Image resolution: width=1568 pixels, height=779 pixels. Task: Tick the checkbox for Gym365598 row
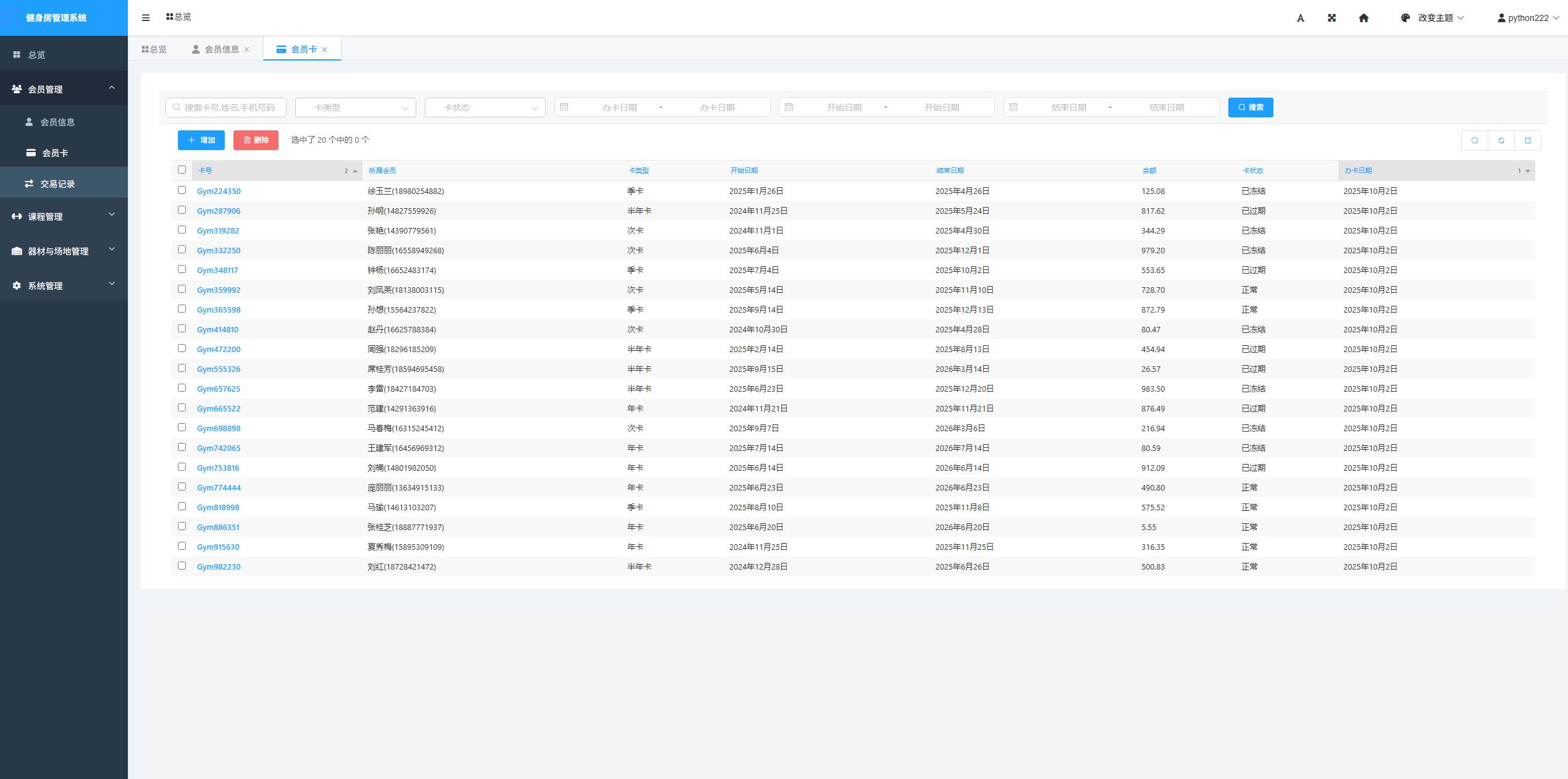[x=182, y=309]
